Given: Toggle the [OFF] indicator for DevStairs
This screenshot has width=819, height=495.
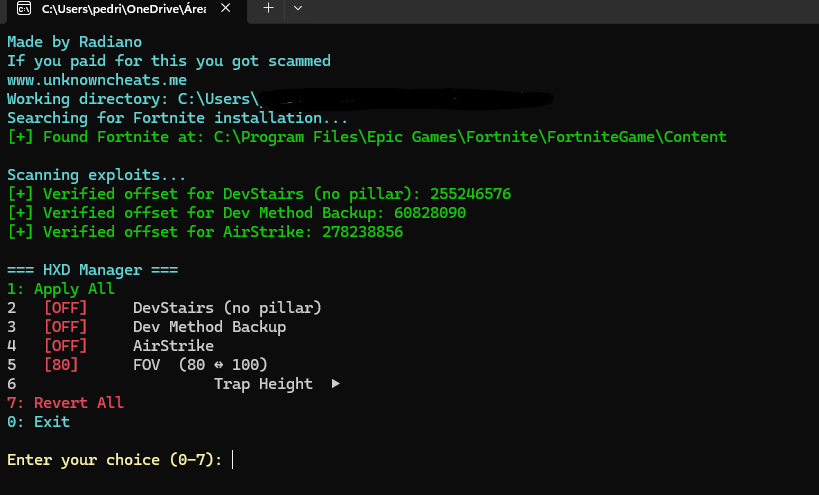Looking at the screenshot, I should [x=65, y=308].
